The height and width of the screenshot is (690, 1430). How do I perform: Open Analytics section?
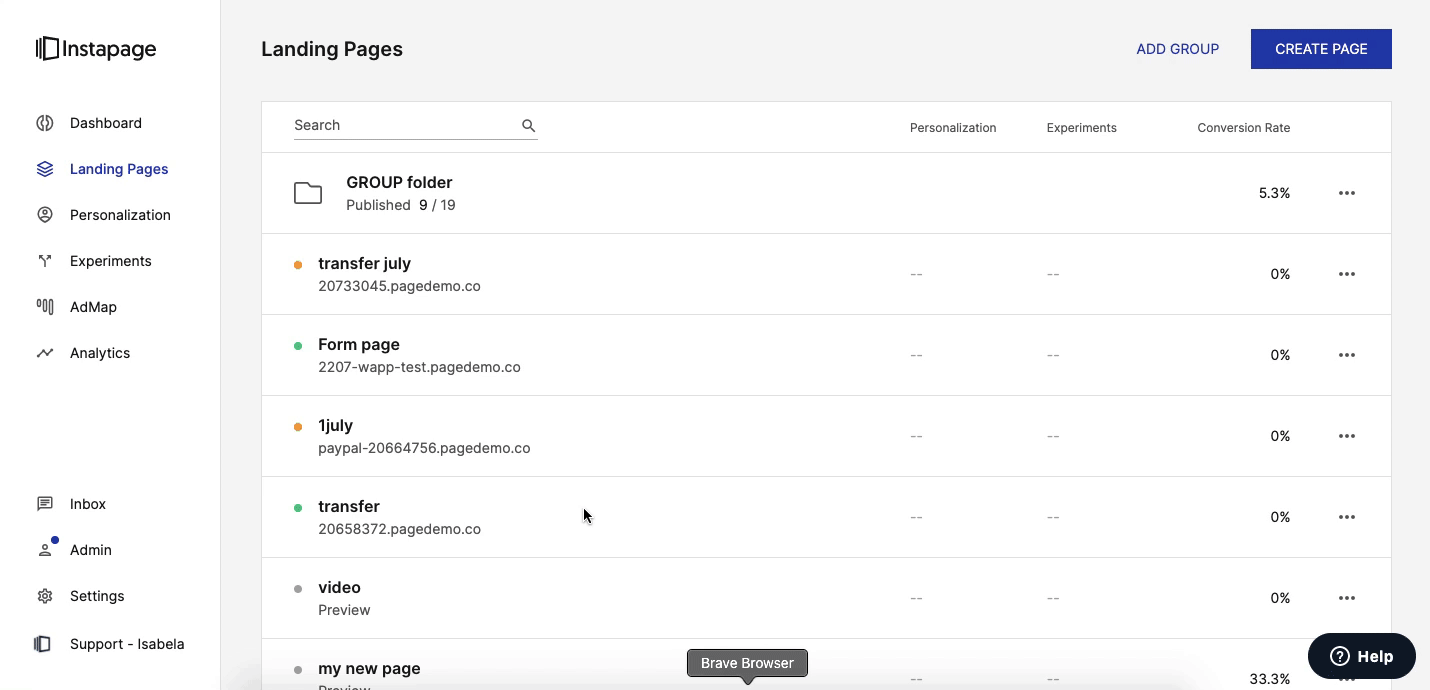(100, 353)
